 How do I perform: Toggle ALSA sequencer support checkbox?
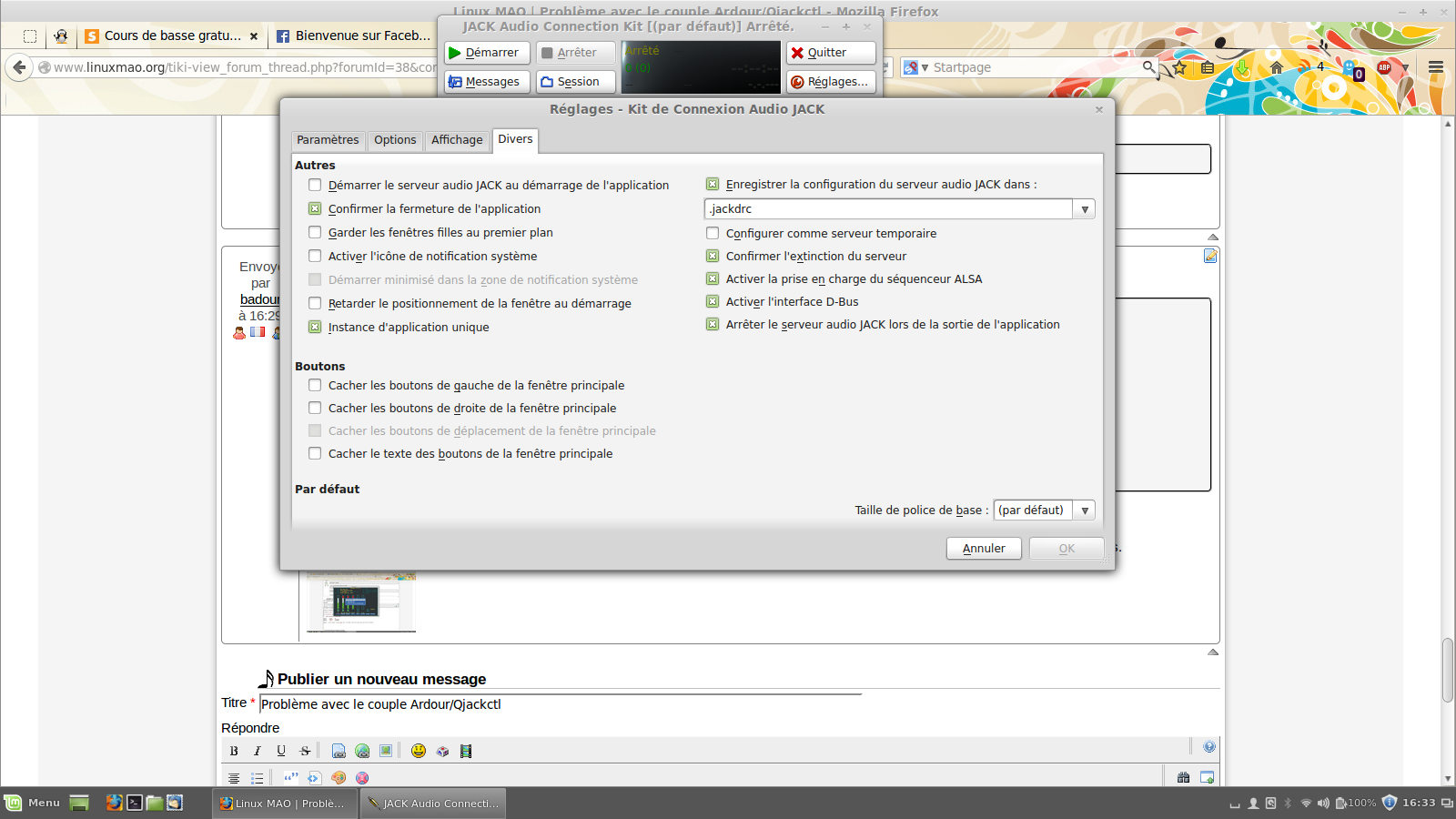click(x=713, y=278)
